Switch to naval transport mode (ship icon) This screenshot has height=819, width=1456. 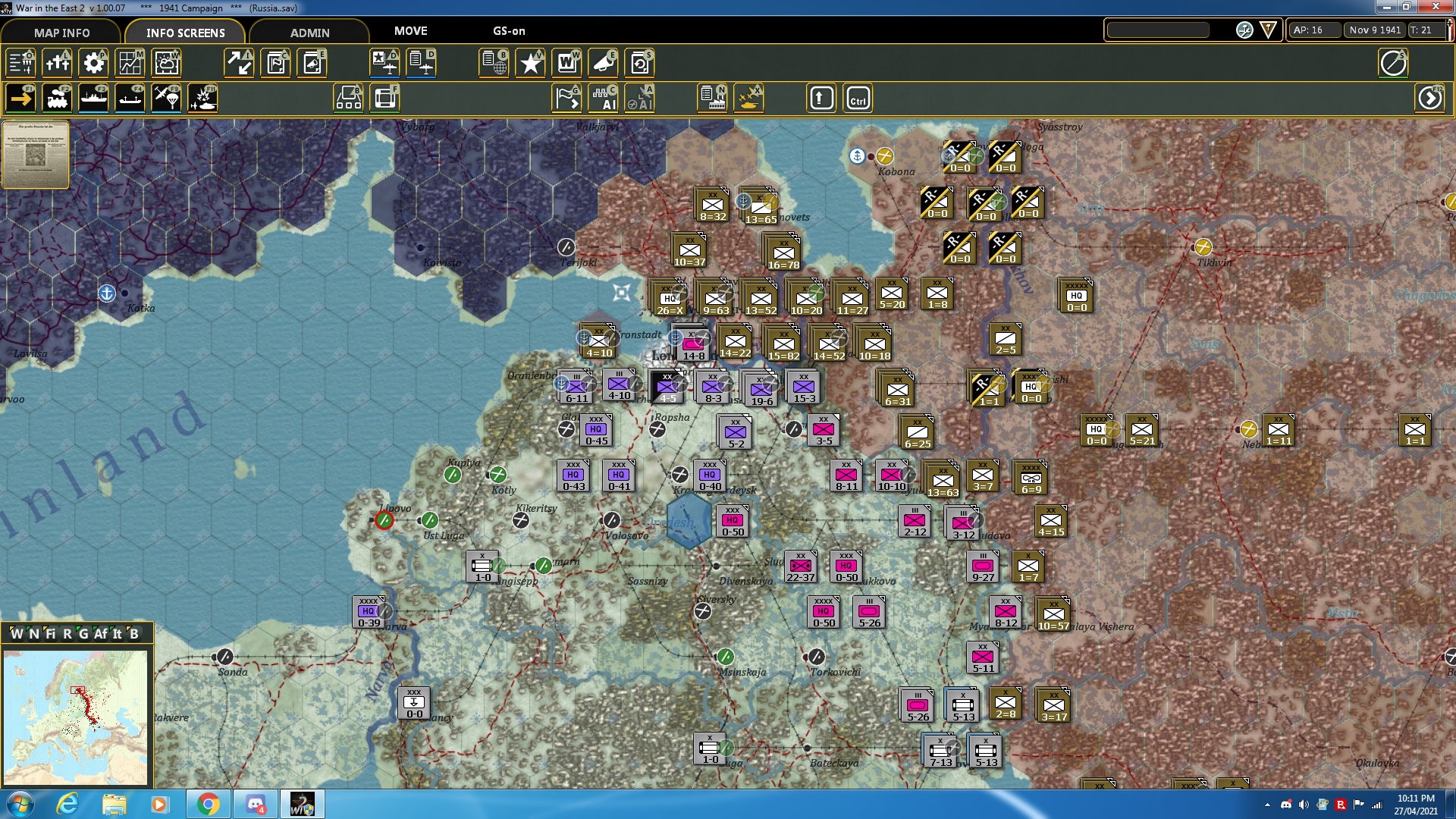tap(94, 97)
